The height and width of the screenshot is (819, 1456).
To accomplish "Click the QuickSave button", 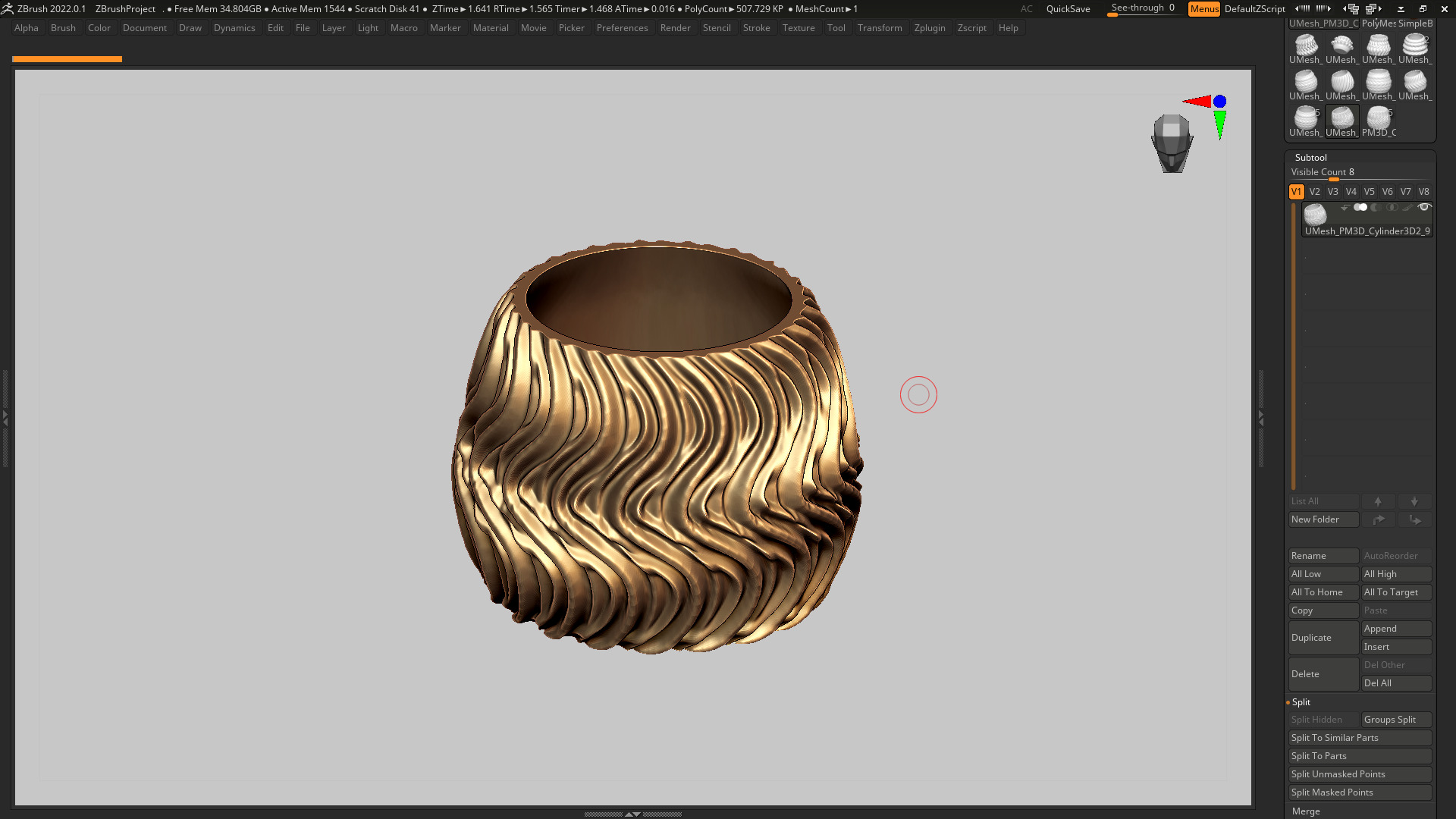I will (1068, 9).
